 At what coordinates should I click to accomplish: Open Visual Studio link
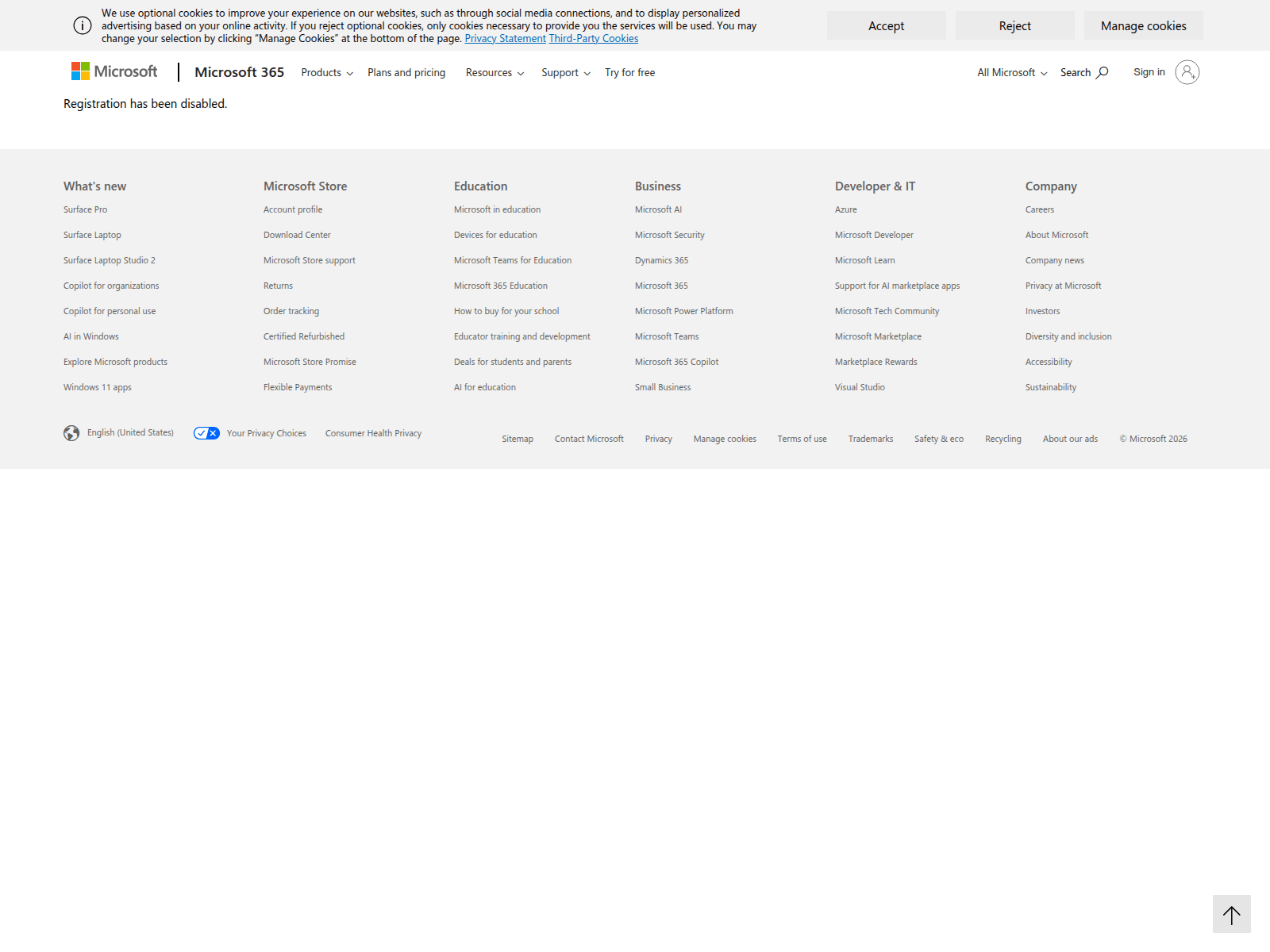click(860, 387)
